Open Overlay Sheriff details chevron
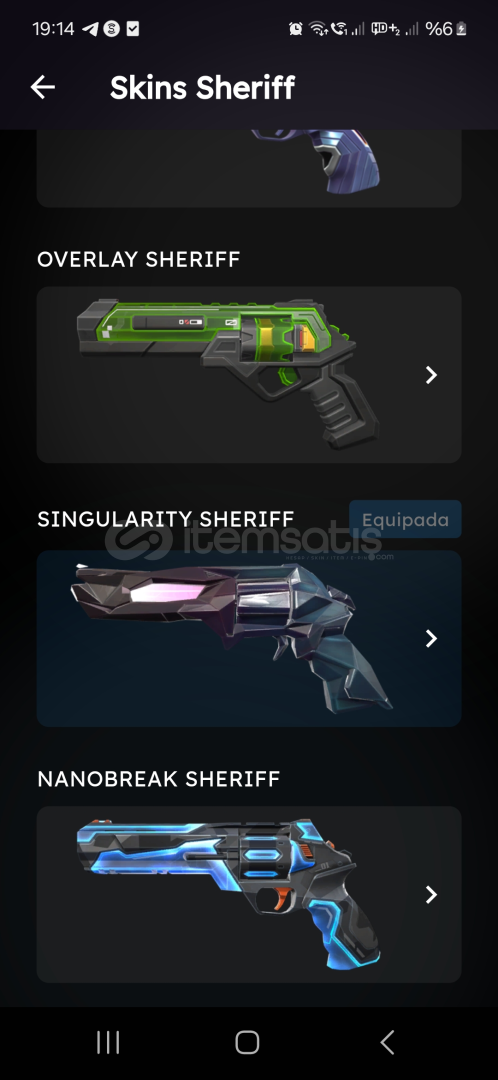 pos(431,375)
